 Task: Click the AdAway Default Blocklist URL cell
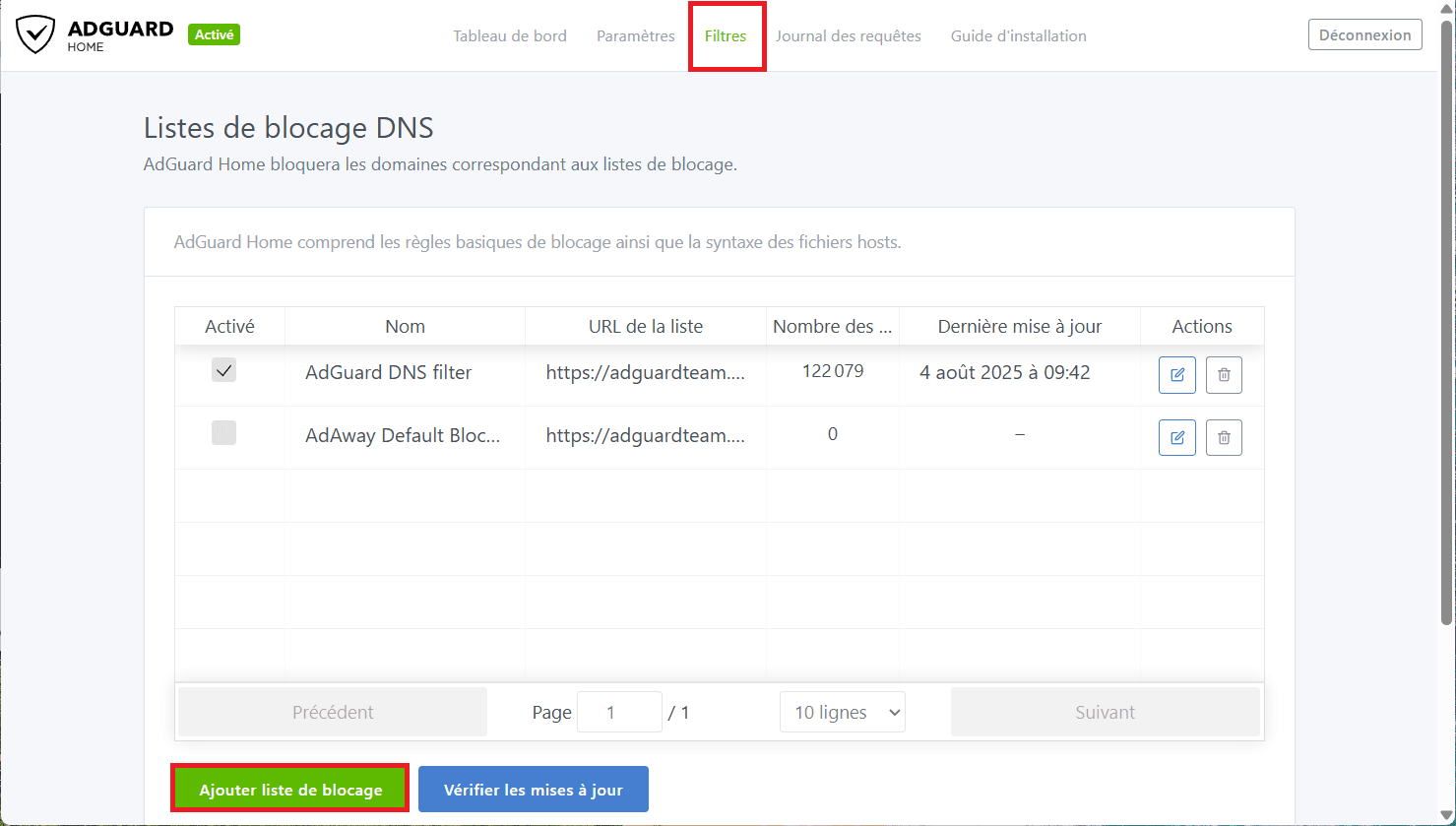(646, 435)
